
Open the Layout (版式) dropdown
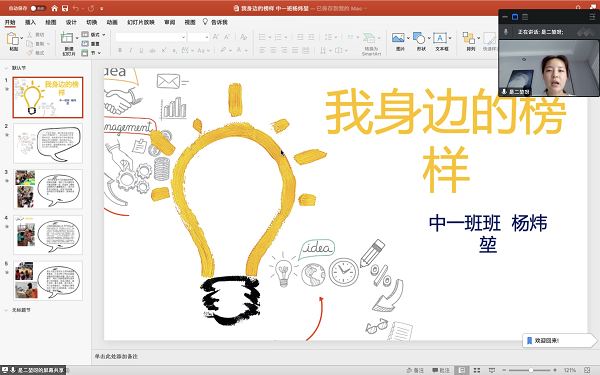93,34
